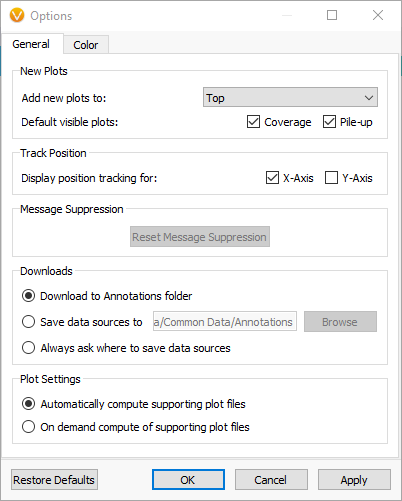Expand dropdown arrow next to Top
This screenshot has height=501, width=402.
coord(369,98)
